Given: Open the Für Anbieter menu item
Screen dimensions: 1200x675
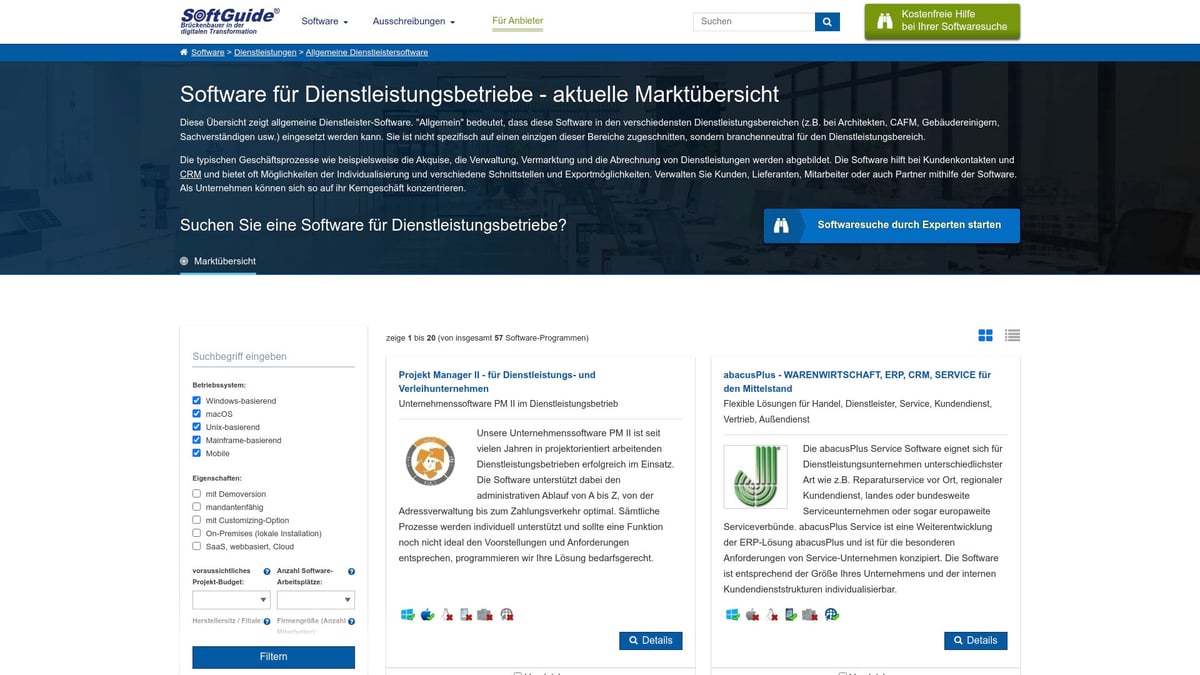Looking at the screenshot, I should coord(518,21).
